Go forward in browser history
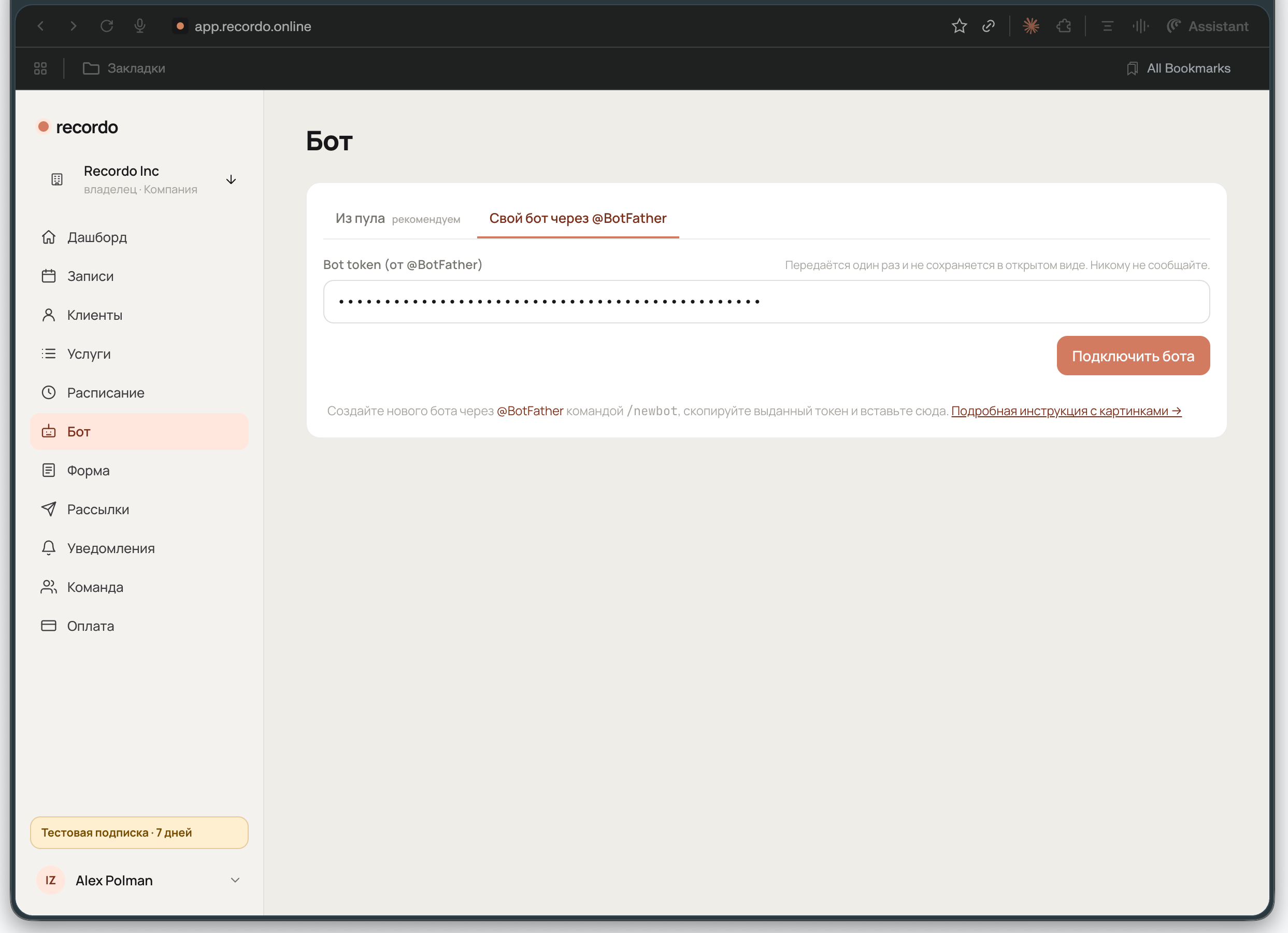1288x933 pixels. (73, 26)
